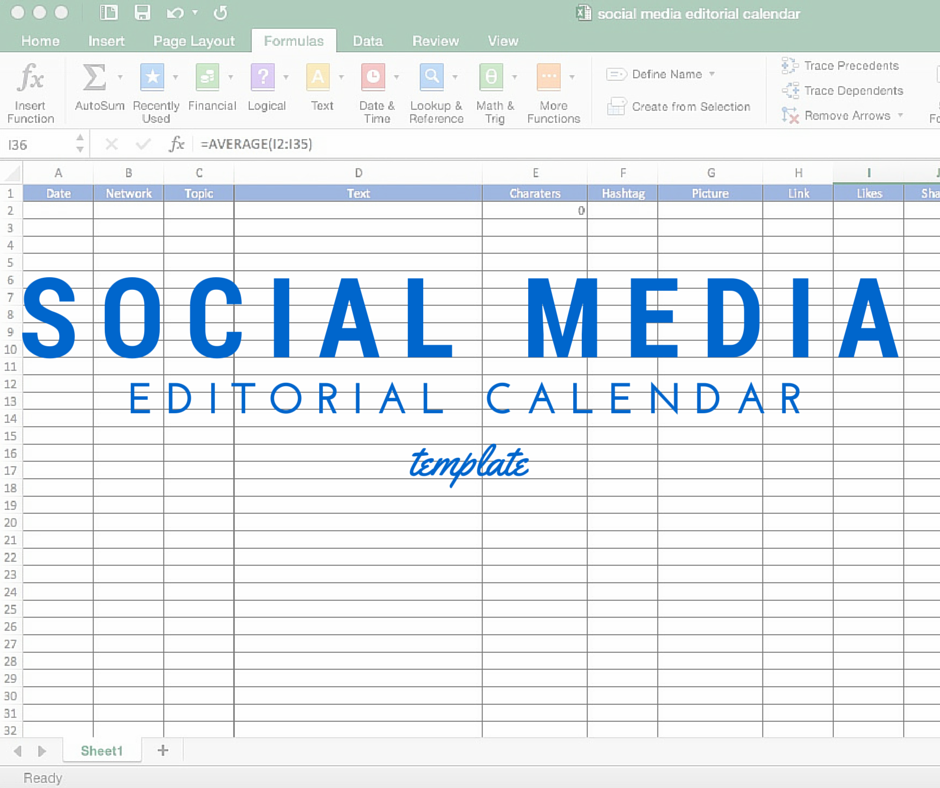Click the AutoSum sigma icon

94,77
